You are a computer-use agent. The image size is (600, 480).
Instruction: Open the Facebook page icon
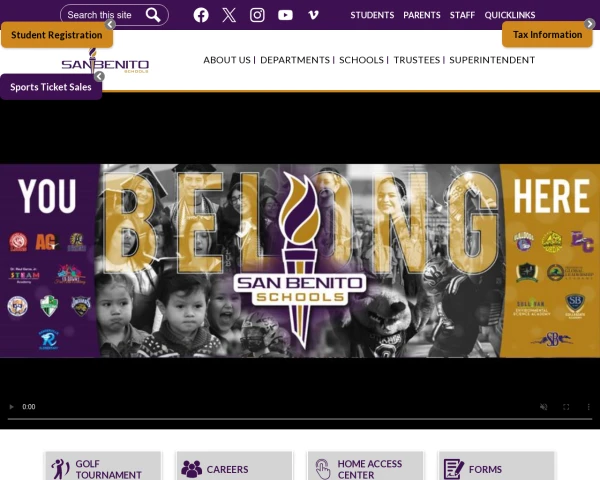[x=201, y=15]
